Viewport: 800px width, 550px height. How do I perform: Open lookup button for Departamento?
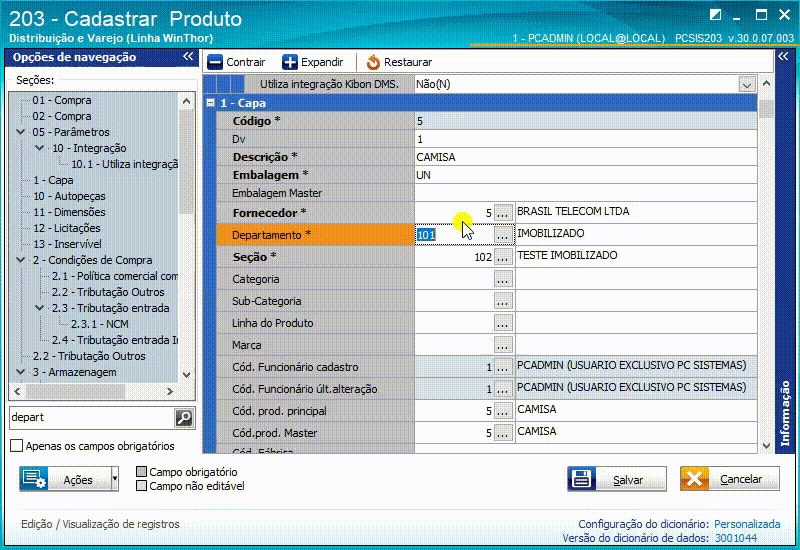pos(503,235)
